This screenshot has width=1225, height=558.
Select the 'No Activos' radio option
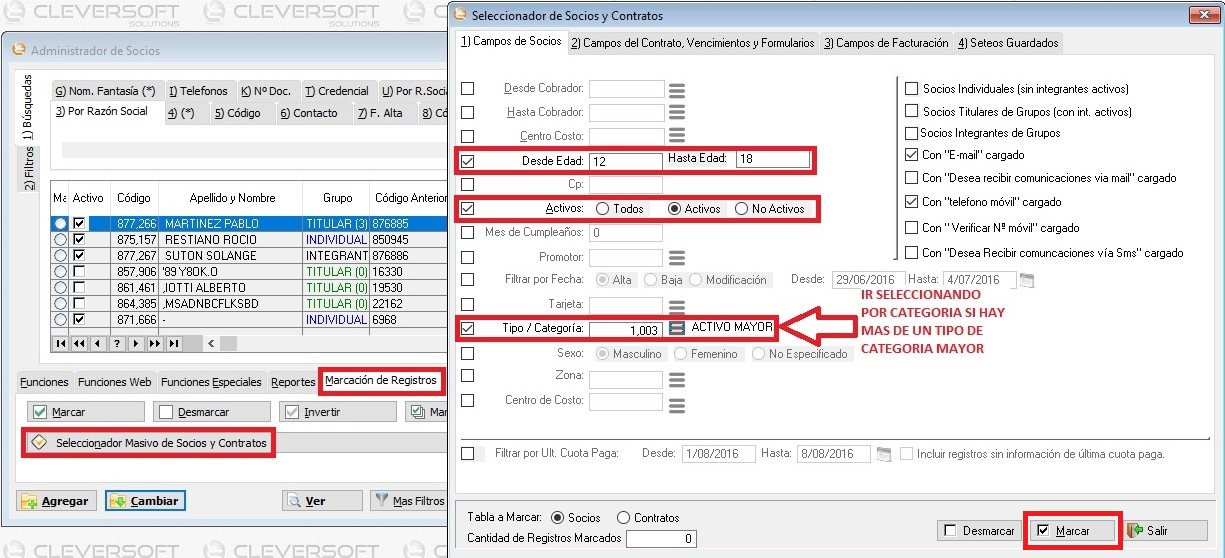[741, 209]
